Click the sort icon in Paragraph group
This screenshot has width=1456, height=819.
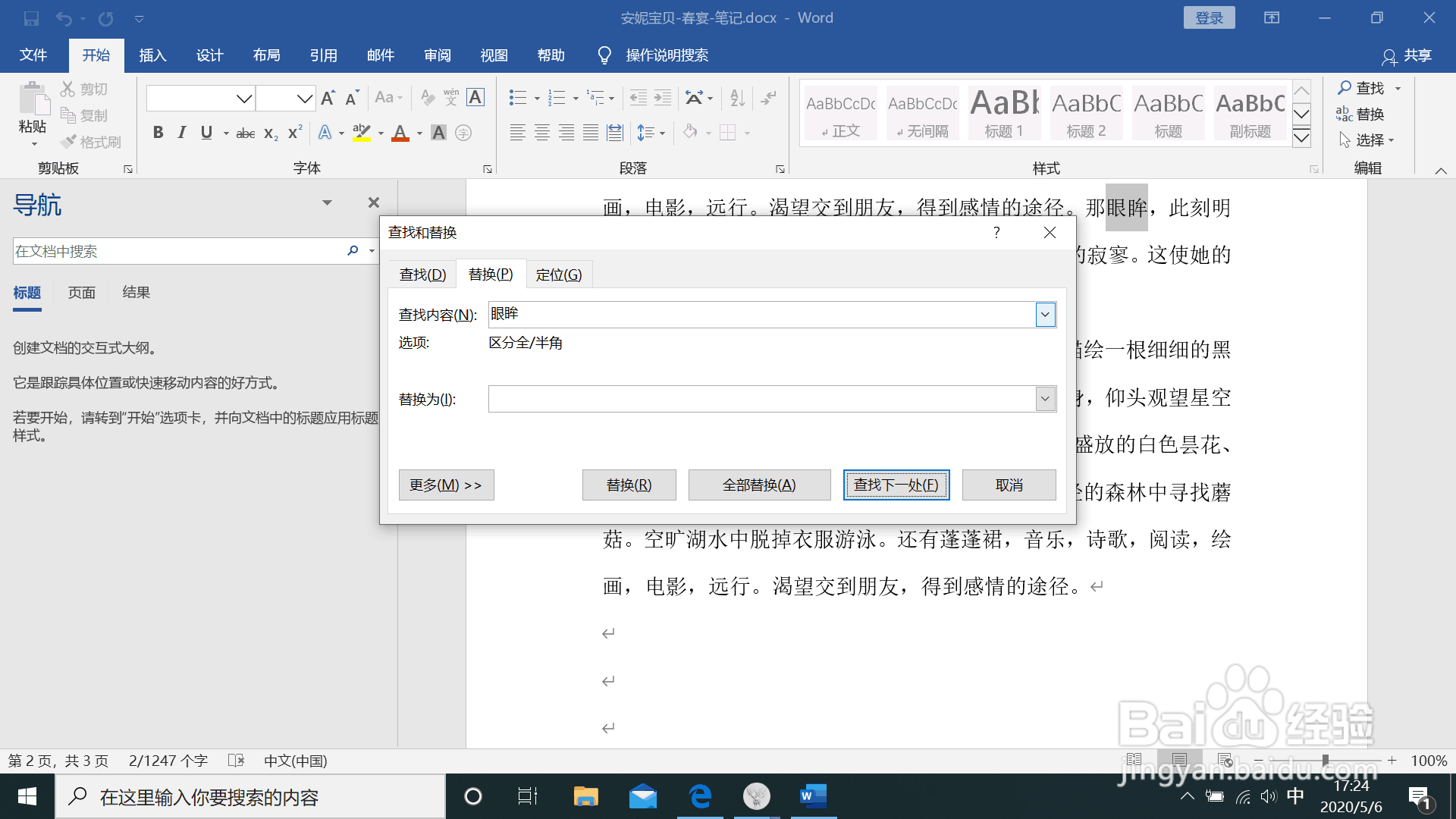tap(736, 98)
